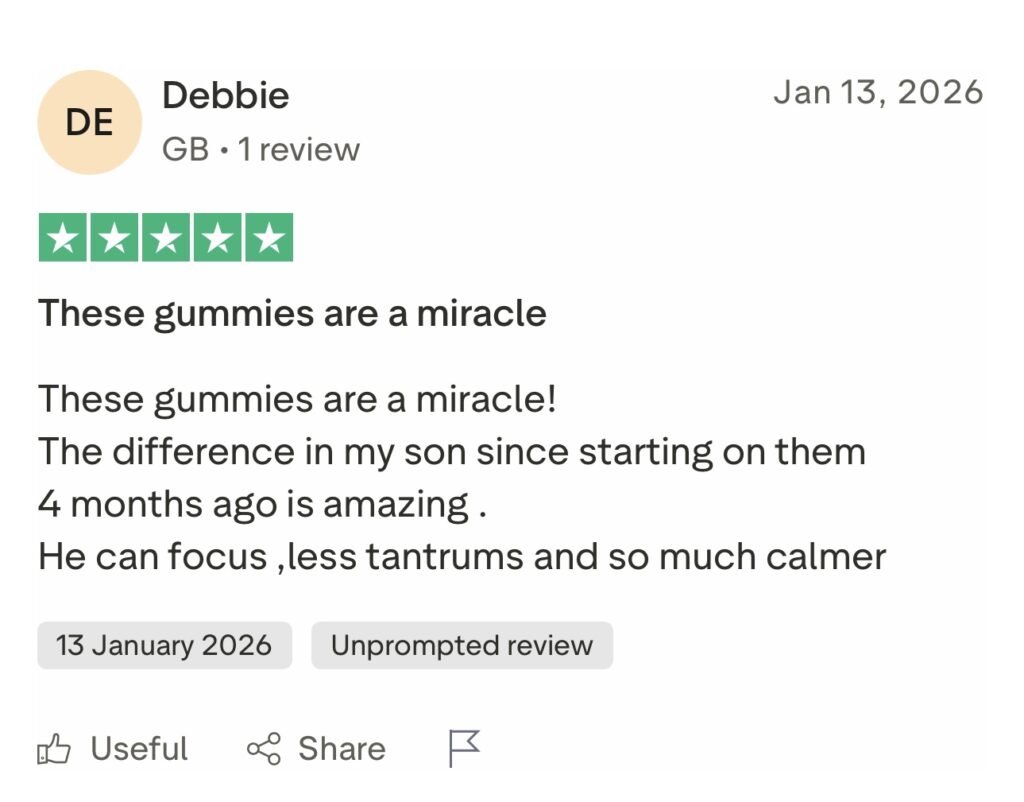Click the Jan 13, 2026 date
The image size is (1024, 802).
878,92
